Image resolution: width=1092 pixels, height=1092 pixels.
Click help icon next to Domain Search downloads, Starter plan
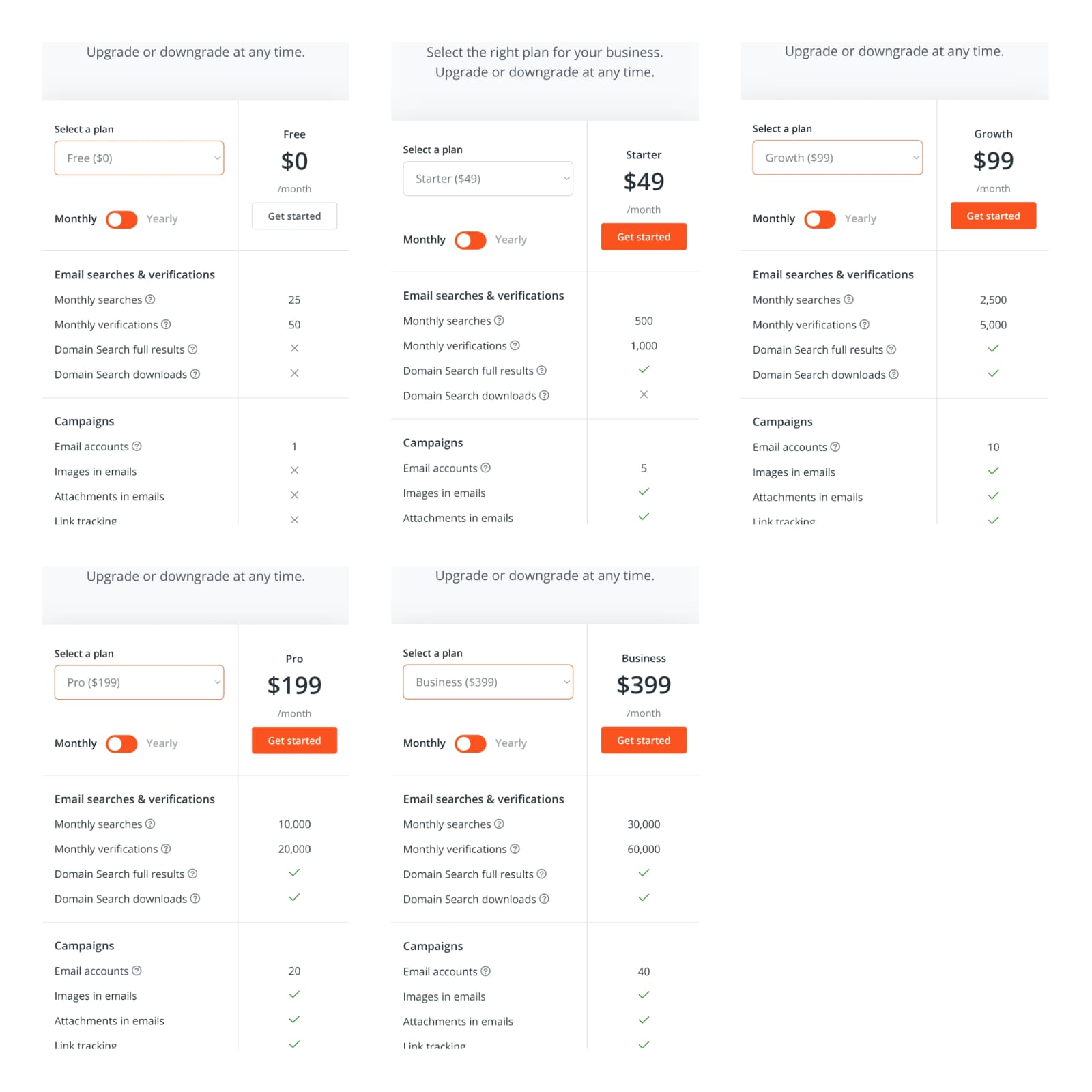coord(544,395)
